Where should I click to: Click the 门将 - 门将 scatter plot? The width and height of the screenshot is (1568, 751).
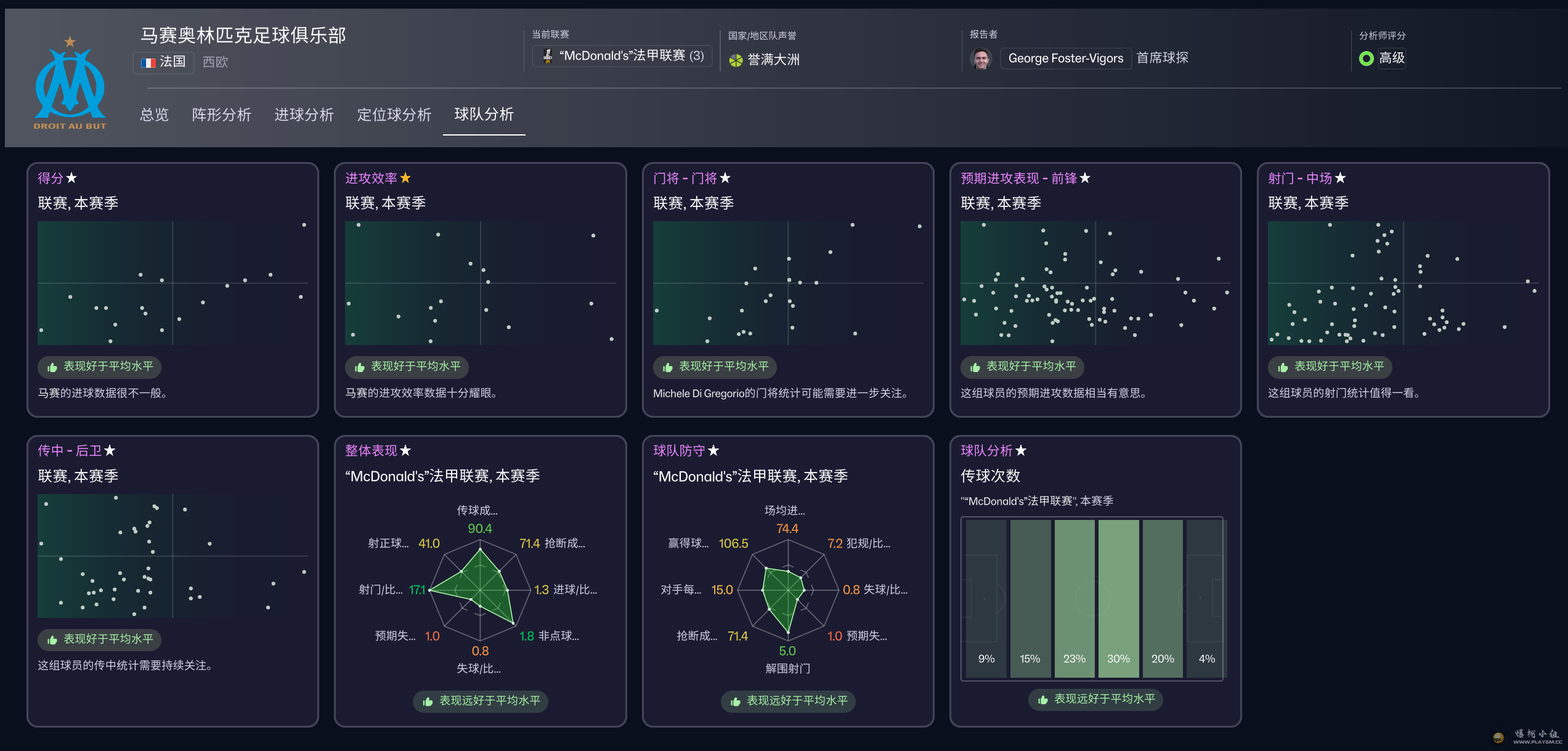coord(787,283)
